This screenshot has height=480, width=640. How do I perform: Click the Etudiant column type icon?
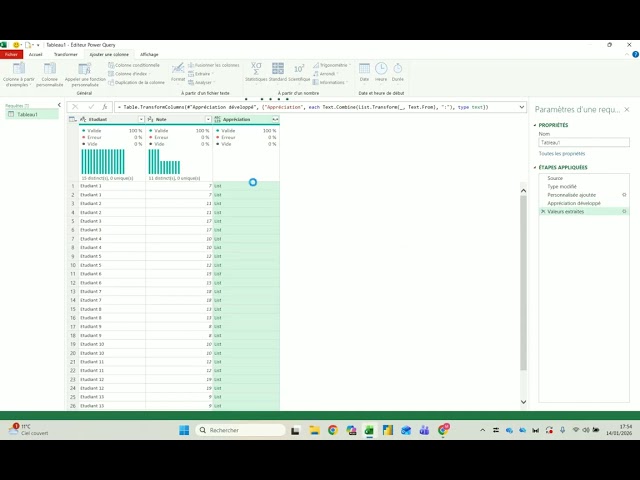[x=83, y=119]
